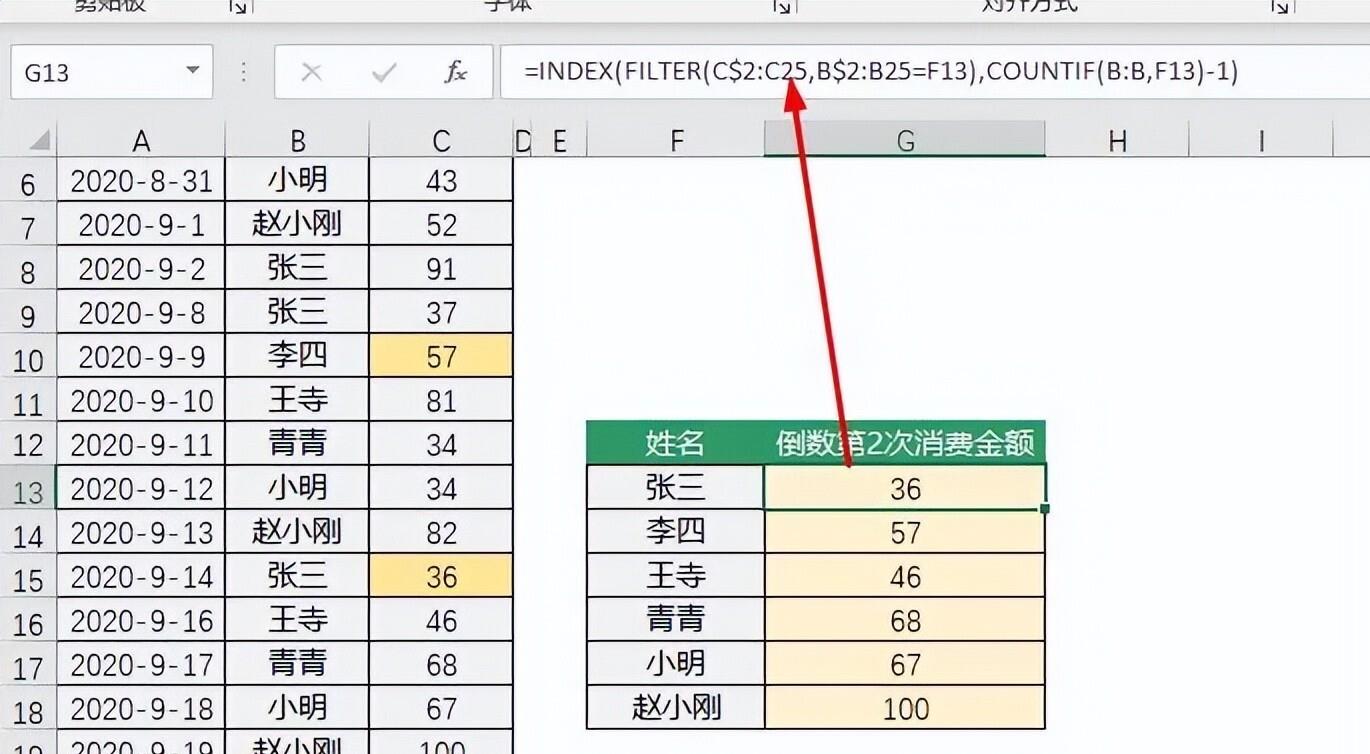
Task: Click the 倒数第2次消费金额 header cell
Action: (905, 443)
